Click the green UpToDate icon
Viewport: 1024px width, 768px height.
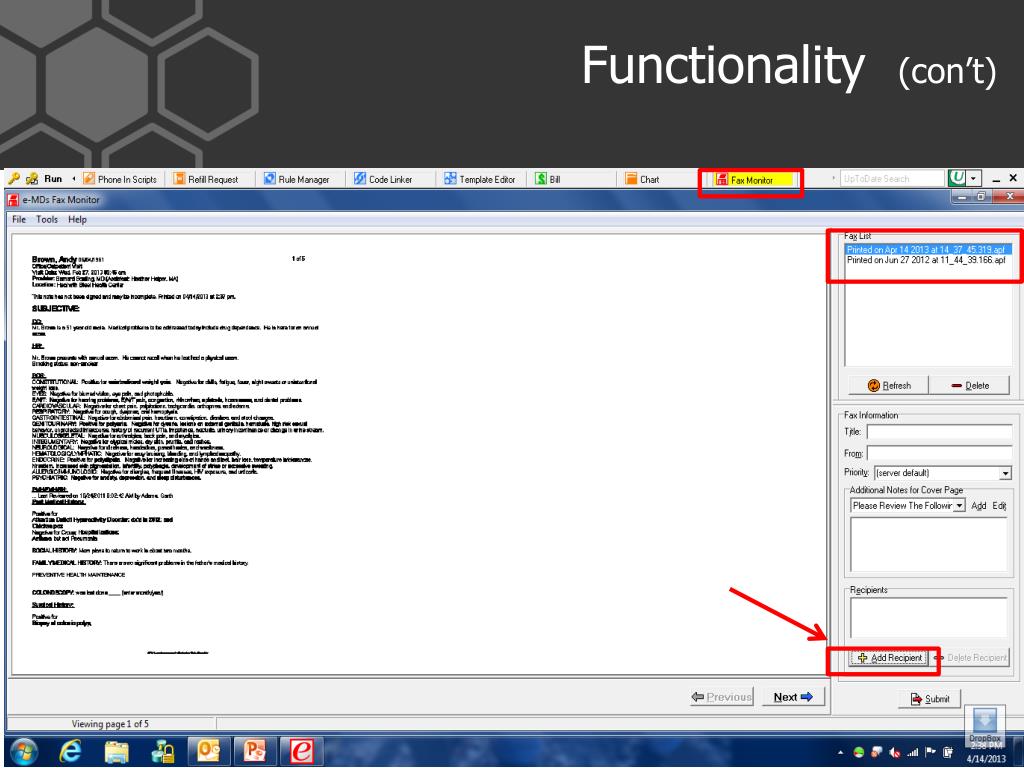957,178
